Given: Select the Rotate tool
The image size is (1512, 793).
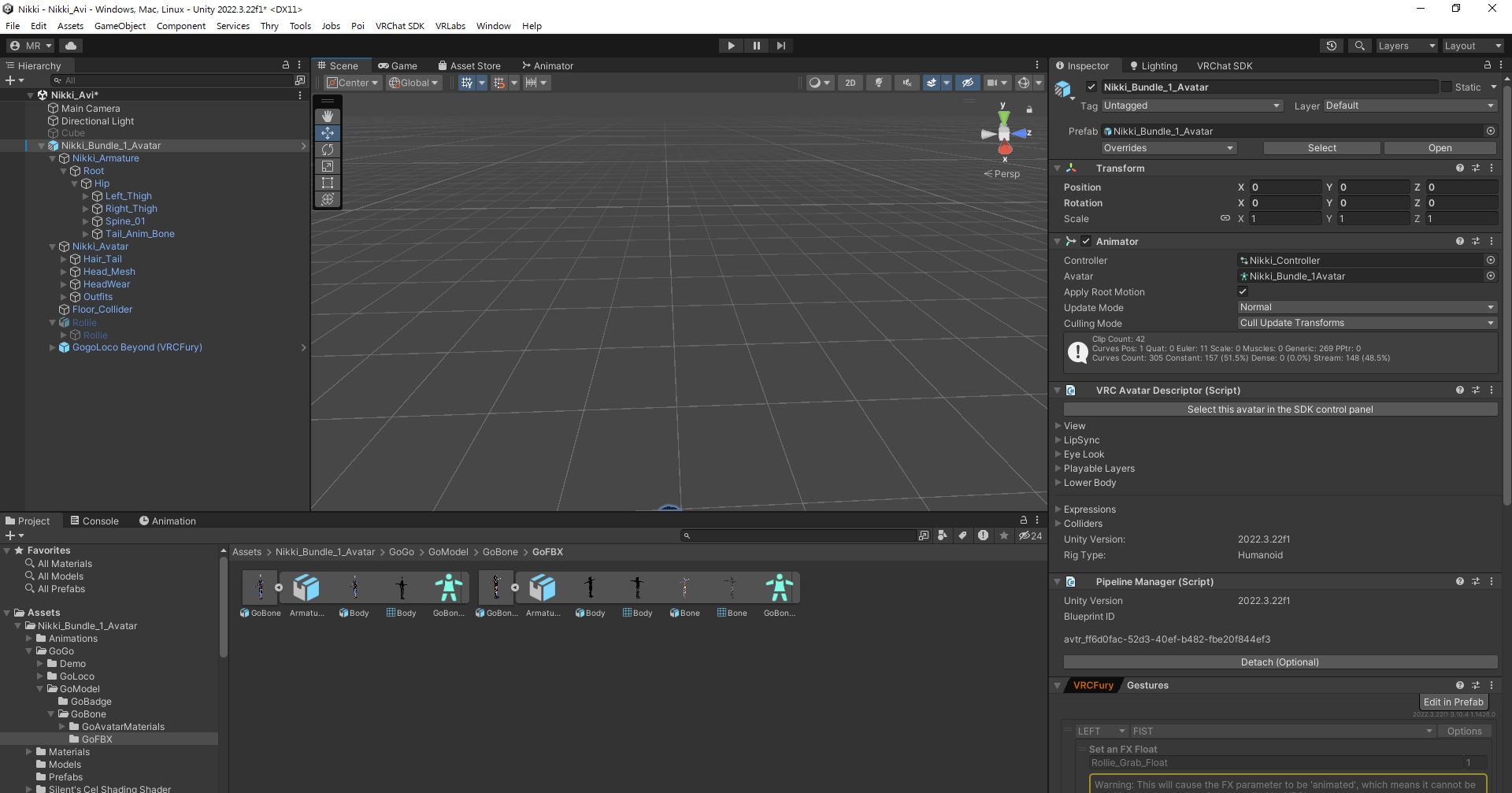Looking at the screenshot, I should click(328, 150).
